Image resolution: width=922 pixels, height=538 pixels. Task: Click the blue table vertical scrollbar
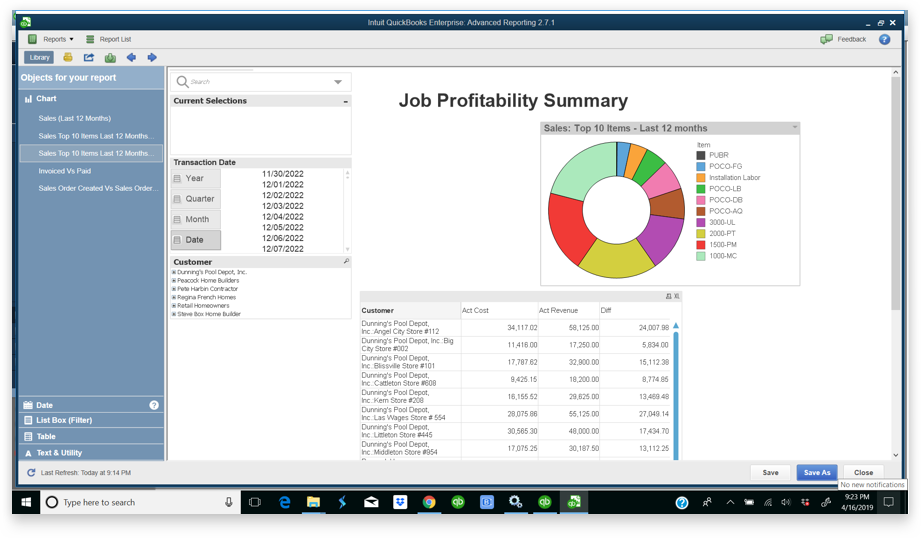pos(676,394)
